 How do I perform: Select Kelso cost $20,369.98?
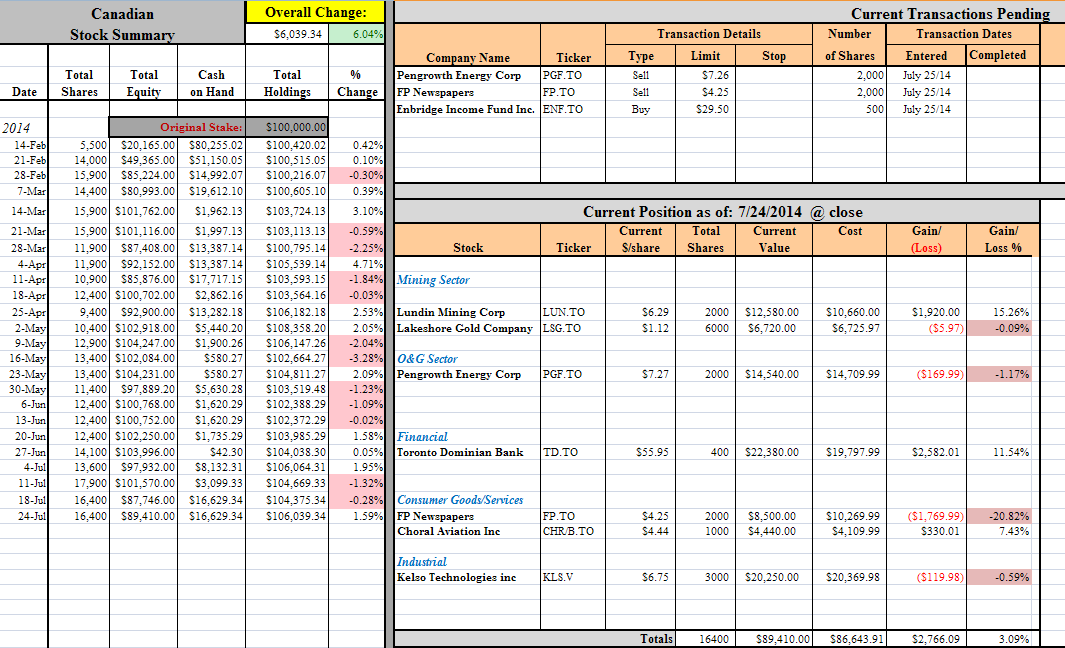point(849,577)
